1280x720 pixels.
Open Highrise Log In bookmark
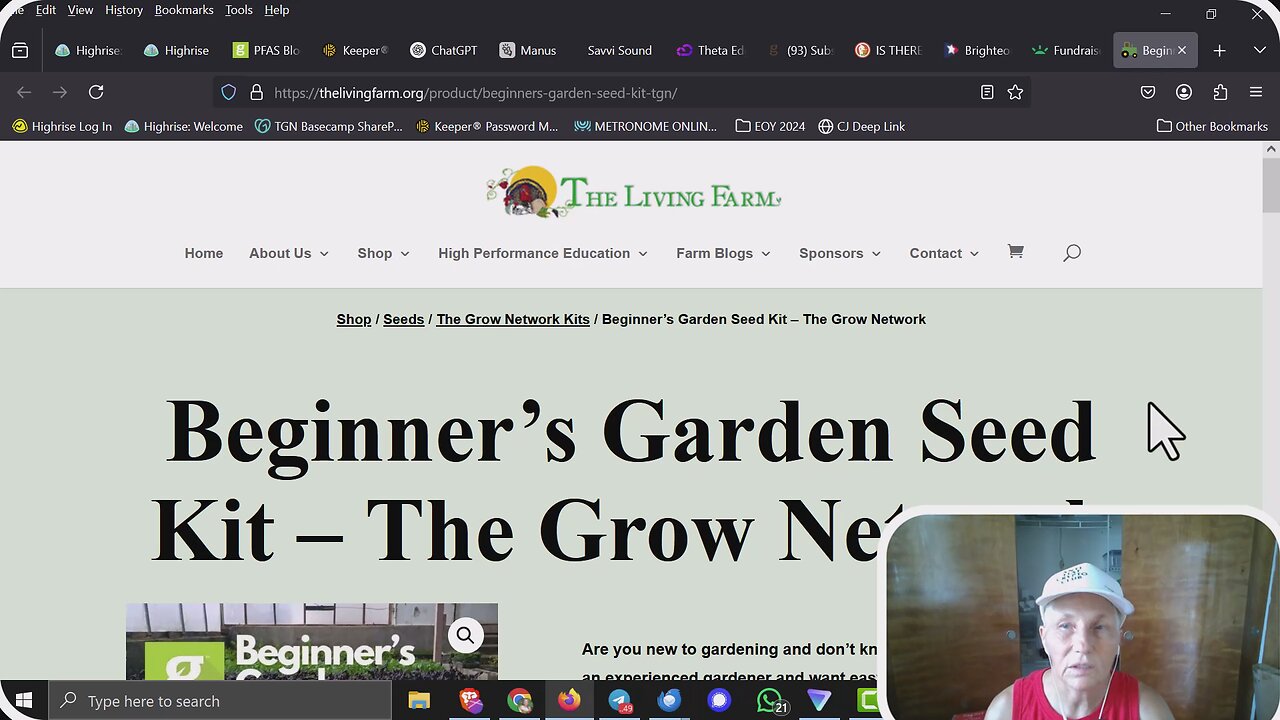62,126
